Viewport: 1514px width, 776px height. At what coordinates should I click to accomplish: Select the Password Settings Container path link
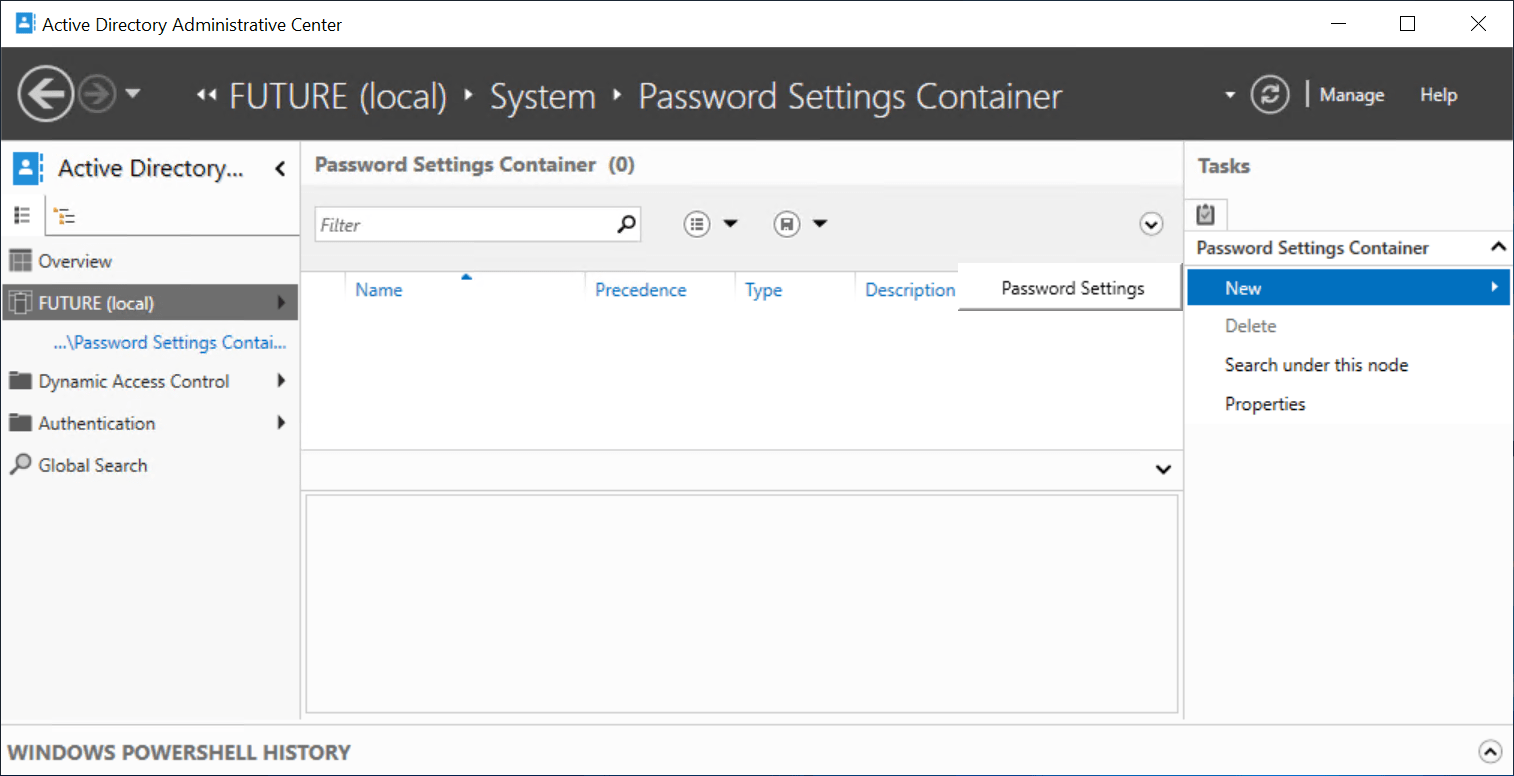170,343
